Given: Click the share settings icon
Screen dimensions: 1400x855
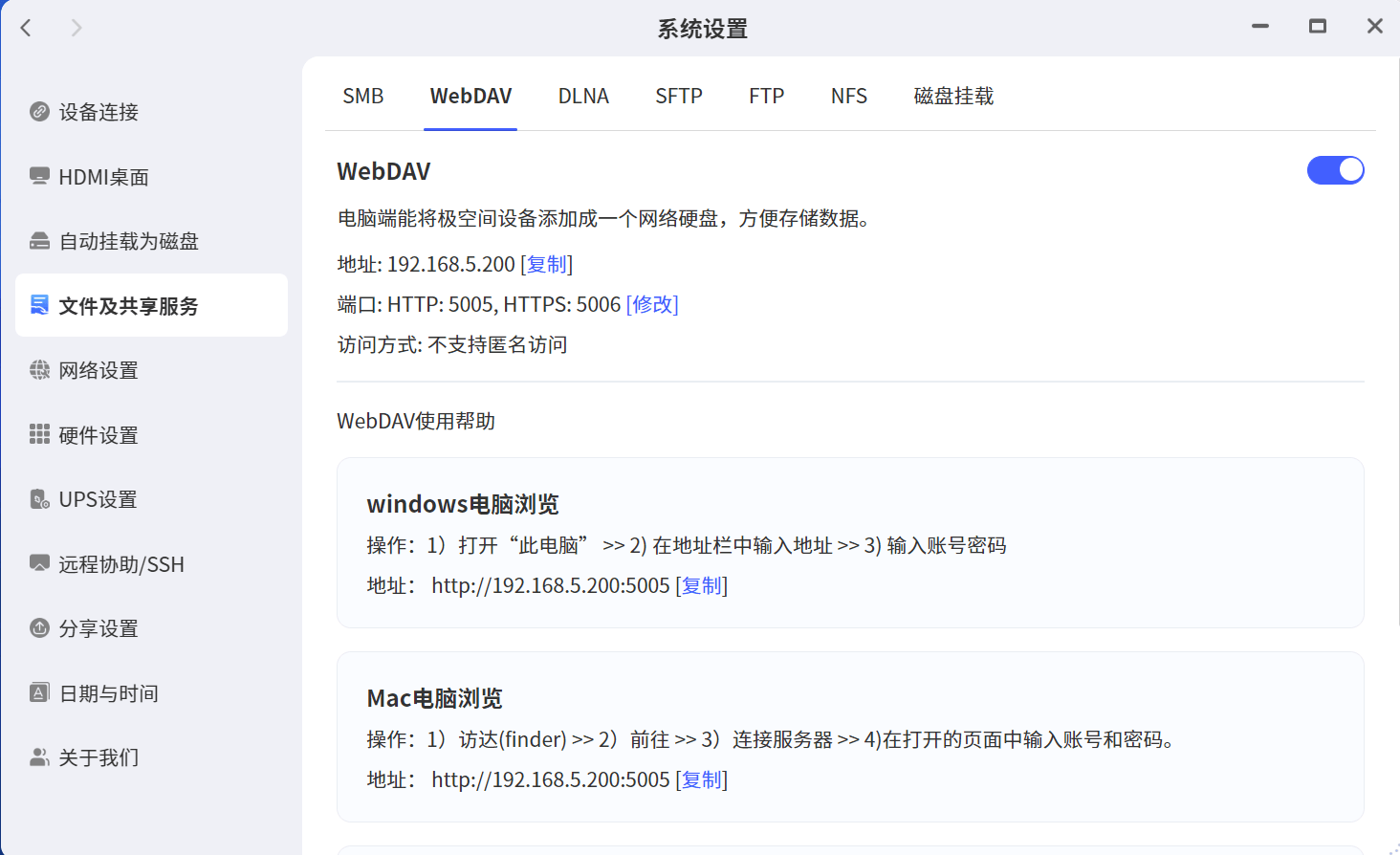Looking at the screenshot, I should pos(39,628).
